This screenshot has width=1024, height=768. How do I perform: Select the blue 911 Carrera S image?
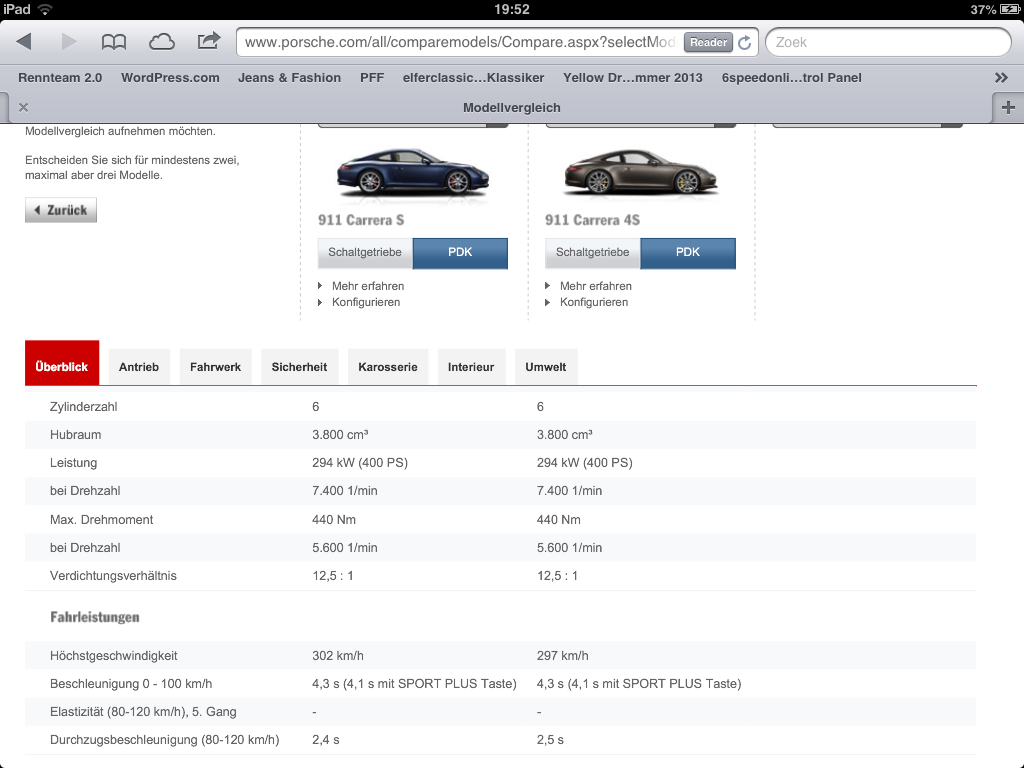413,172
